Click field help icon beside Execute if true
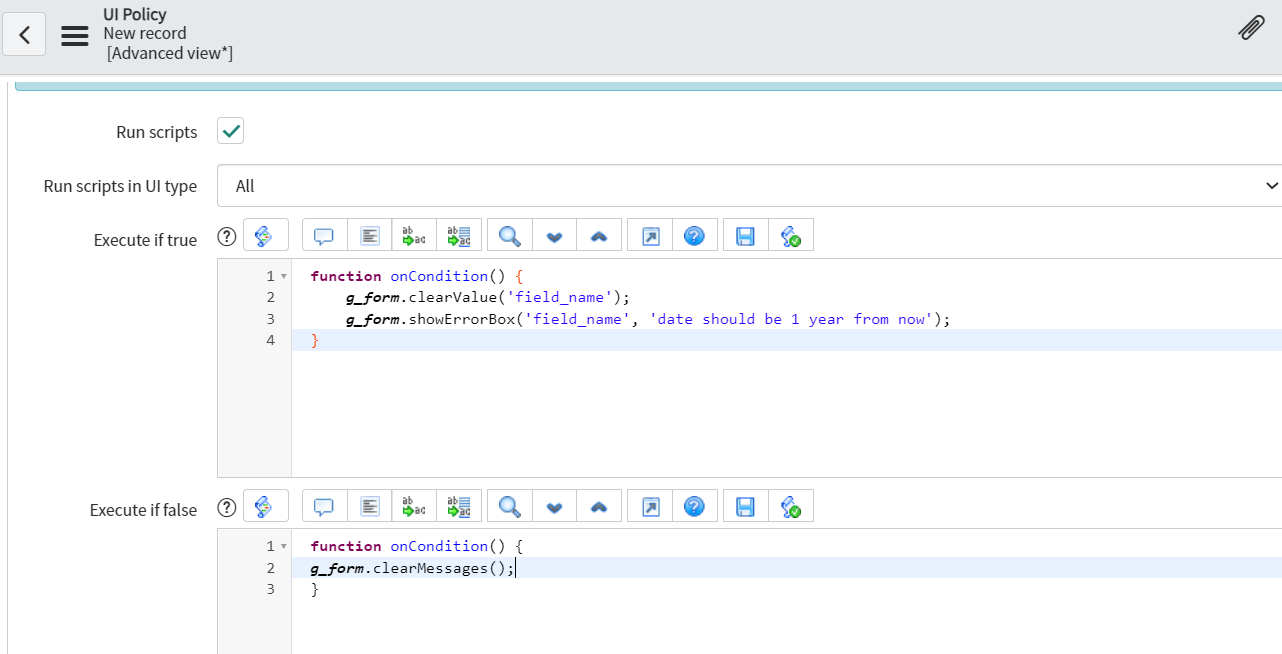Viewport: 1282px width, 654px height. pyautogui.click(x=227, y=237)
